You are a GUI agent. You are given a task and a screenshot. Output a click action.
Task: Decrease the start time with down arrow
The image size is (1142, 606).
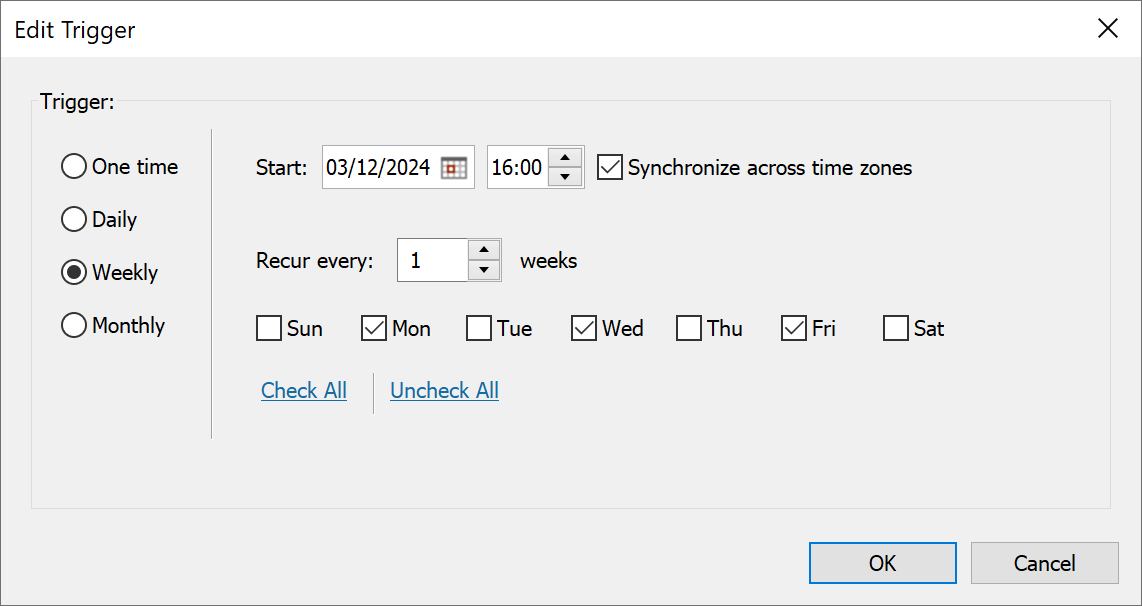tap(564, 177)
